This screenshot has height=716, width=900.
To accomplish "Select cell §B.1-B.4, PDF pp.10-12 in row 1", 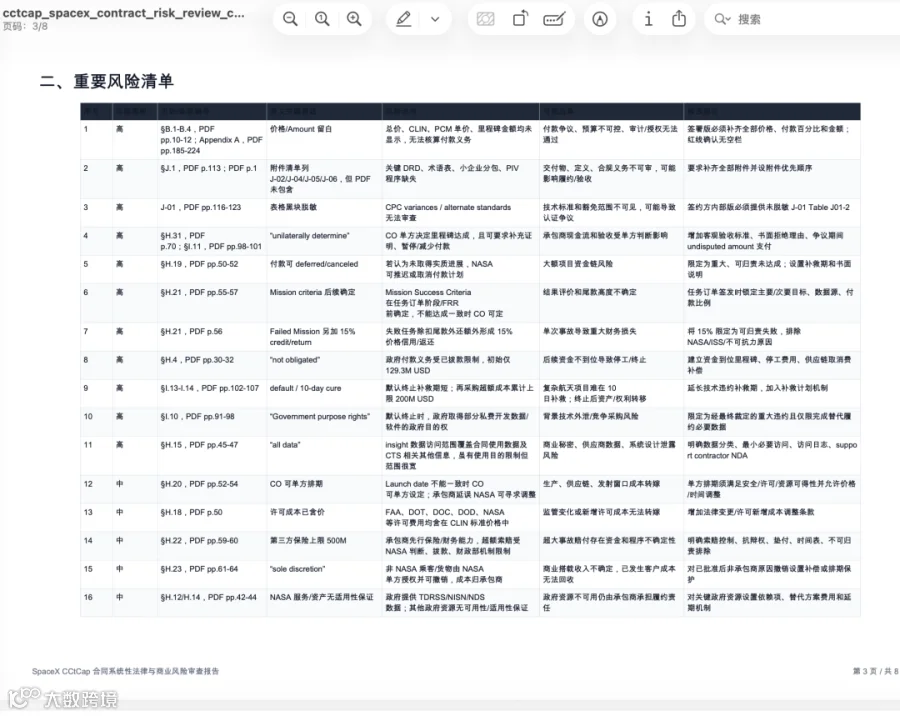I will 211,140.
